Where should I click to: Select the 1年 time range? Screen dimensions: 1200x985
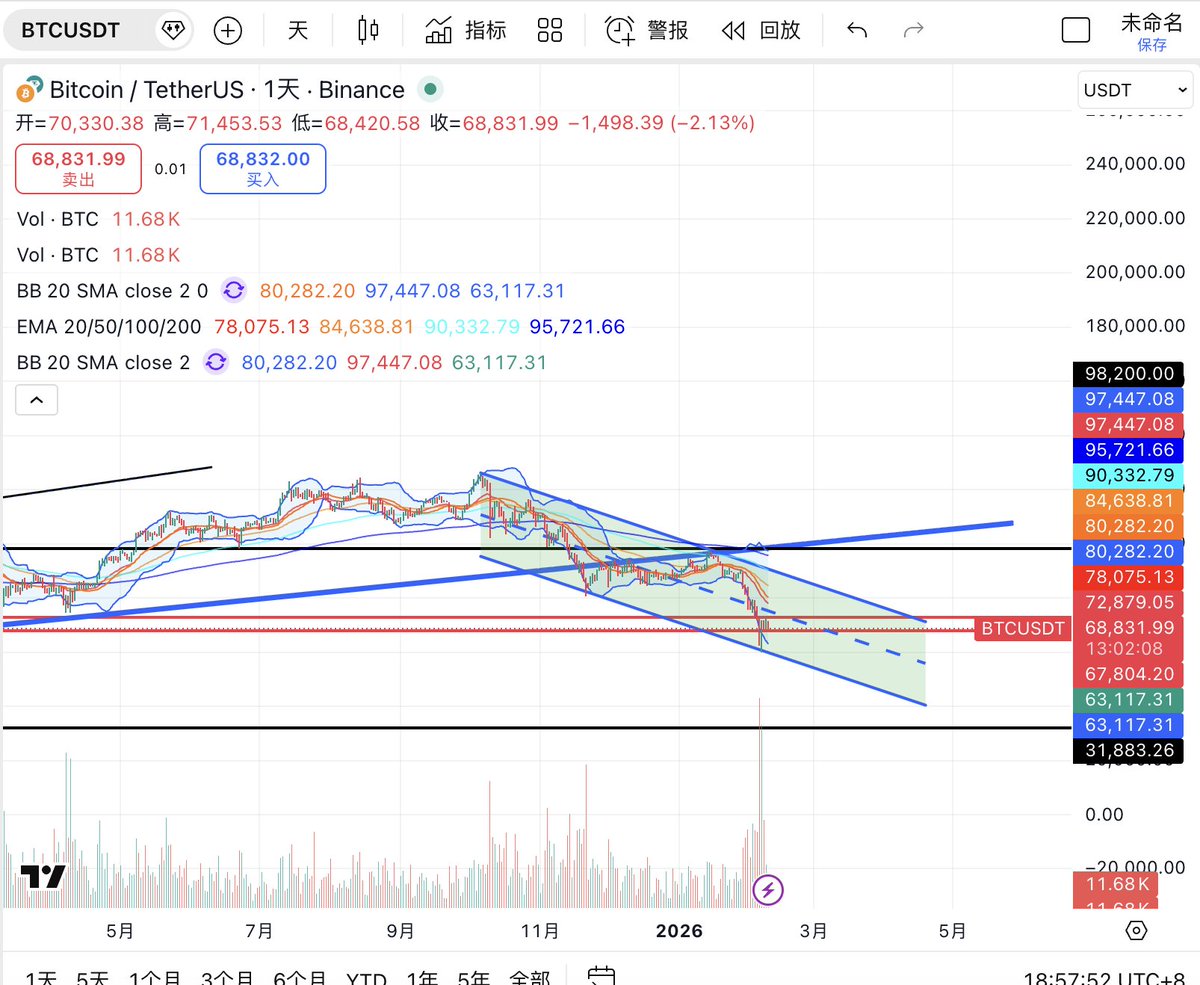tap(425, 979)
